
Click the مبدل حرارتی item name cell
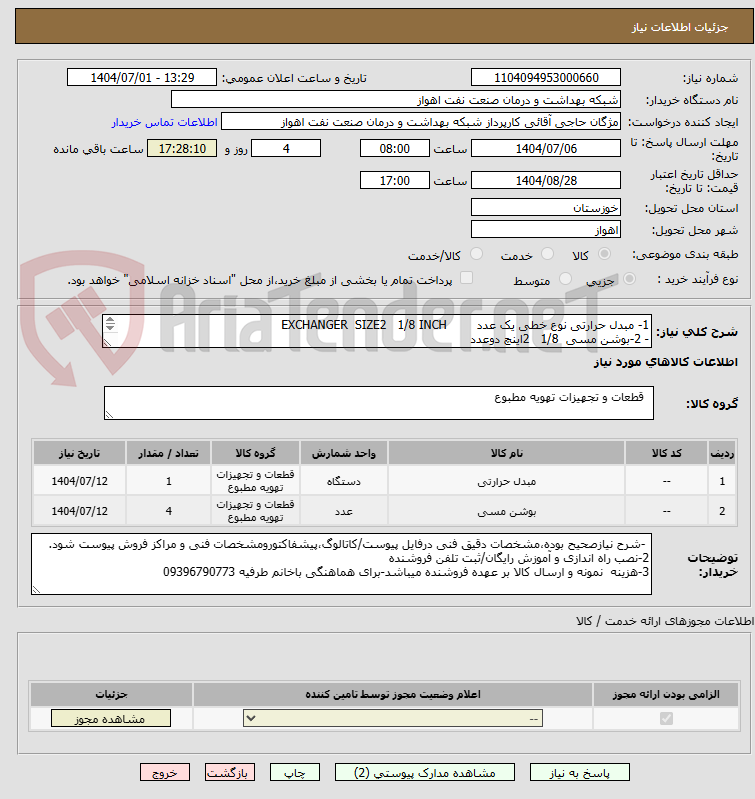pos(506,481)
